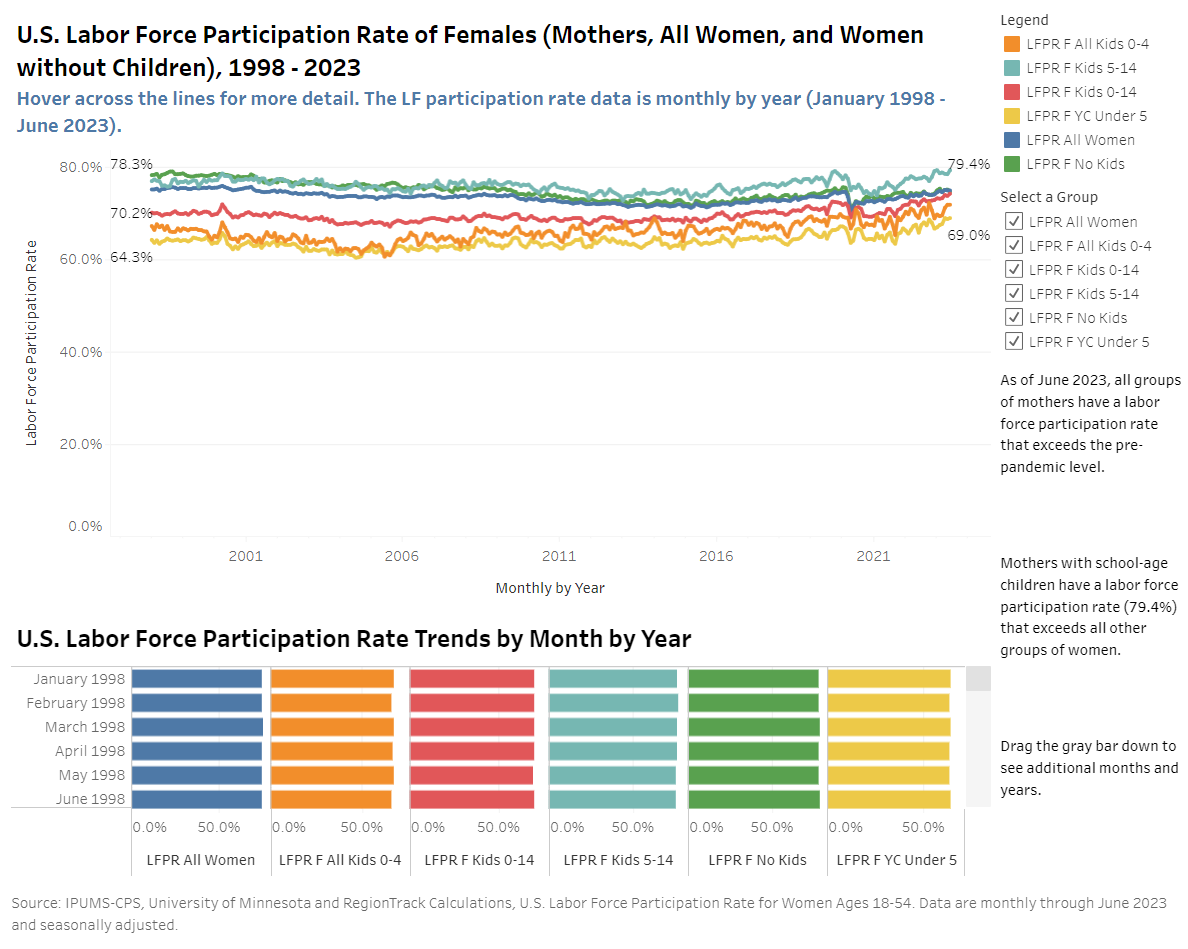Select the June 1998 green No Kids bar
This screenshot has height=949, width=1188.
point(754,799)
